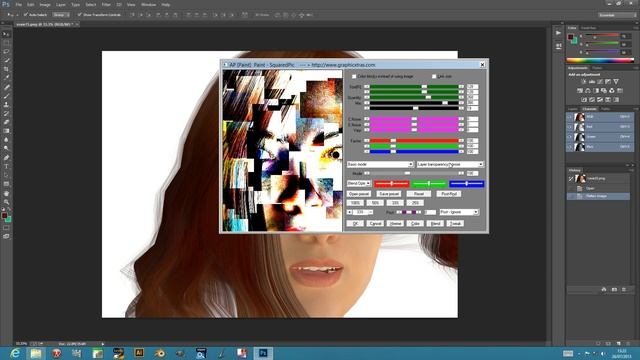Viewport: 640px width, 360px height.
Task: Select the Gradient tool
Action: [x=6, y=131]
